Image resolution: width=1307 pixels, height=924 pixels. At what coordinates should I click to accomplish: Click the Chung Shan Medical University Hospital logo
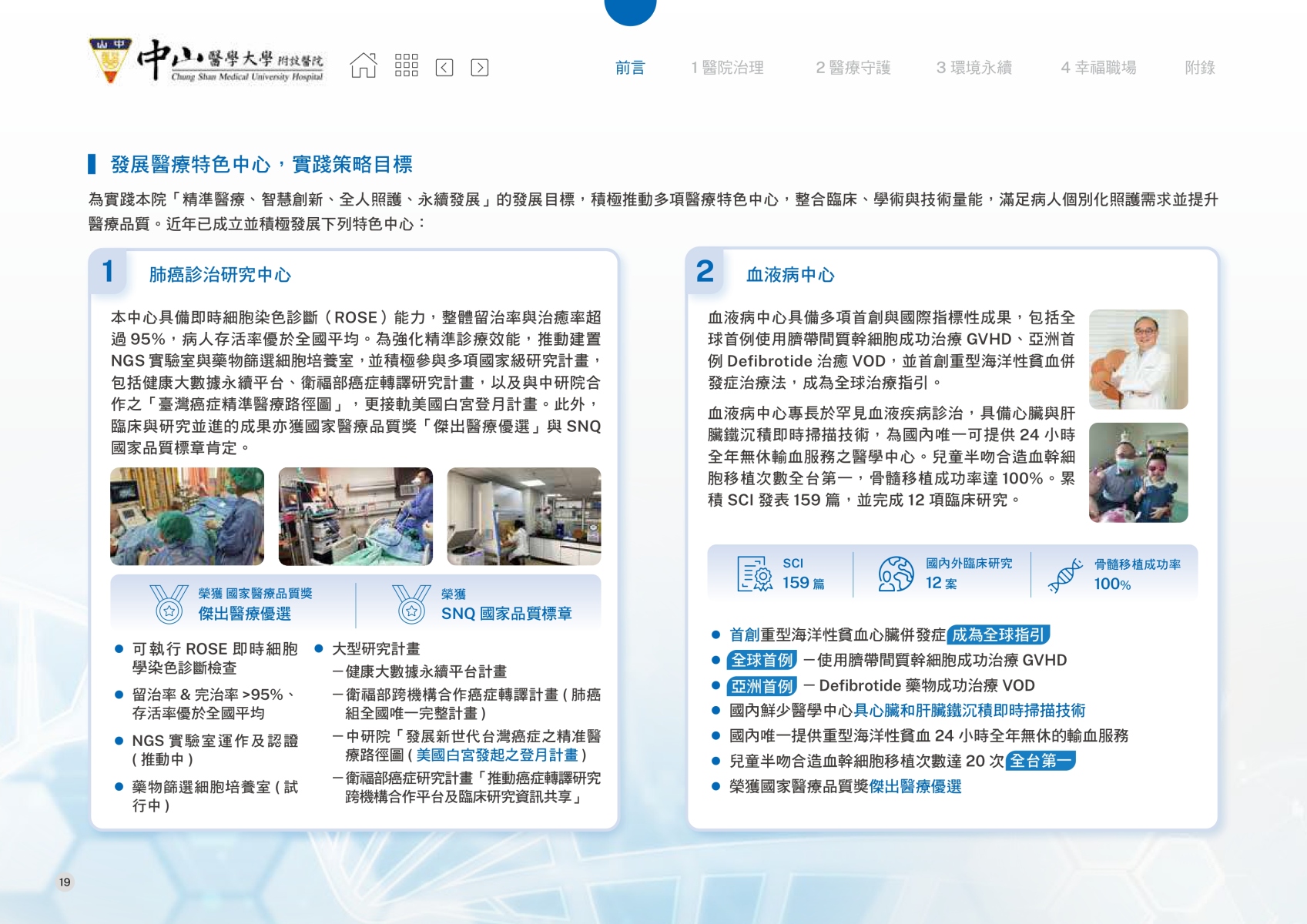click(206, 61)
